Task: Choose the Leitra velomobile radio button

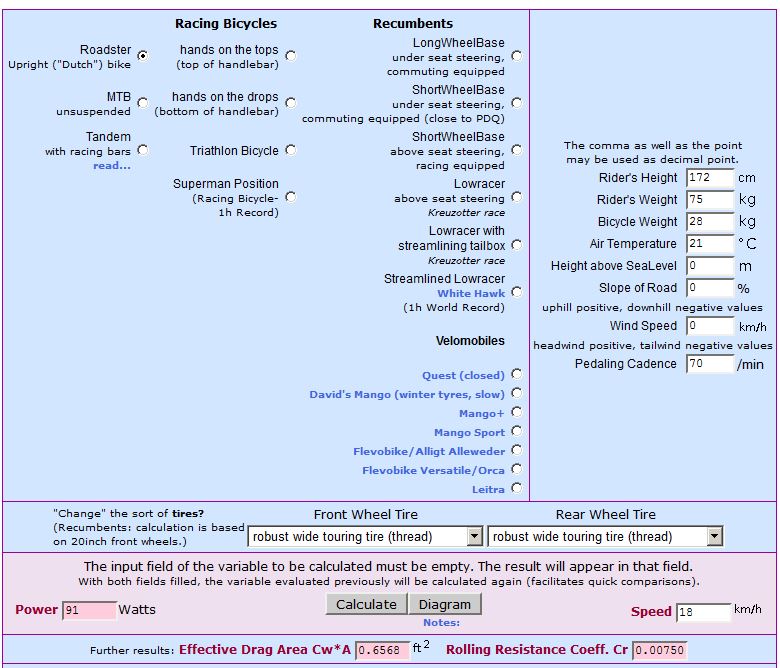Action: [517, 488]
